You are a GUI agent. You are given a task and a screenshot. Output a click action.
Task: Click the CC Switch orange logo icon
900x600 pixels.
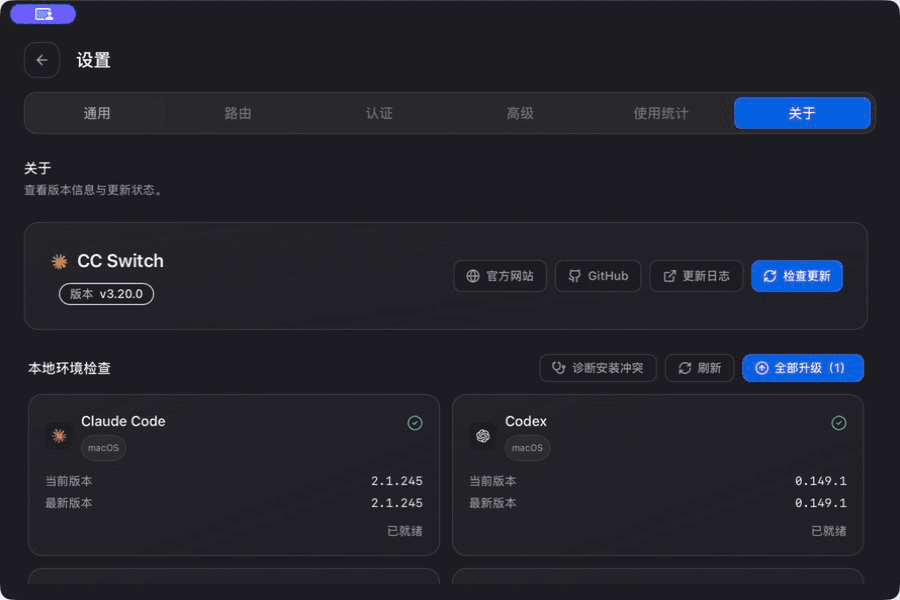59,261
